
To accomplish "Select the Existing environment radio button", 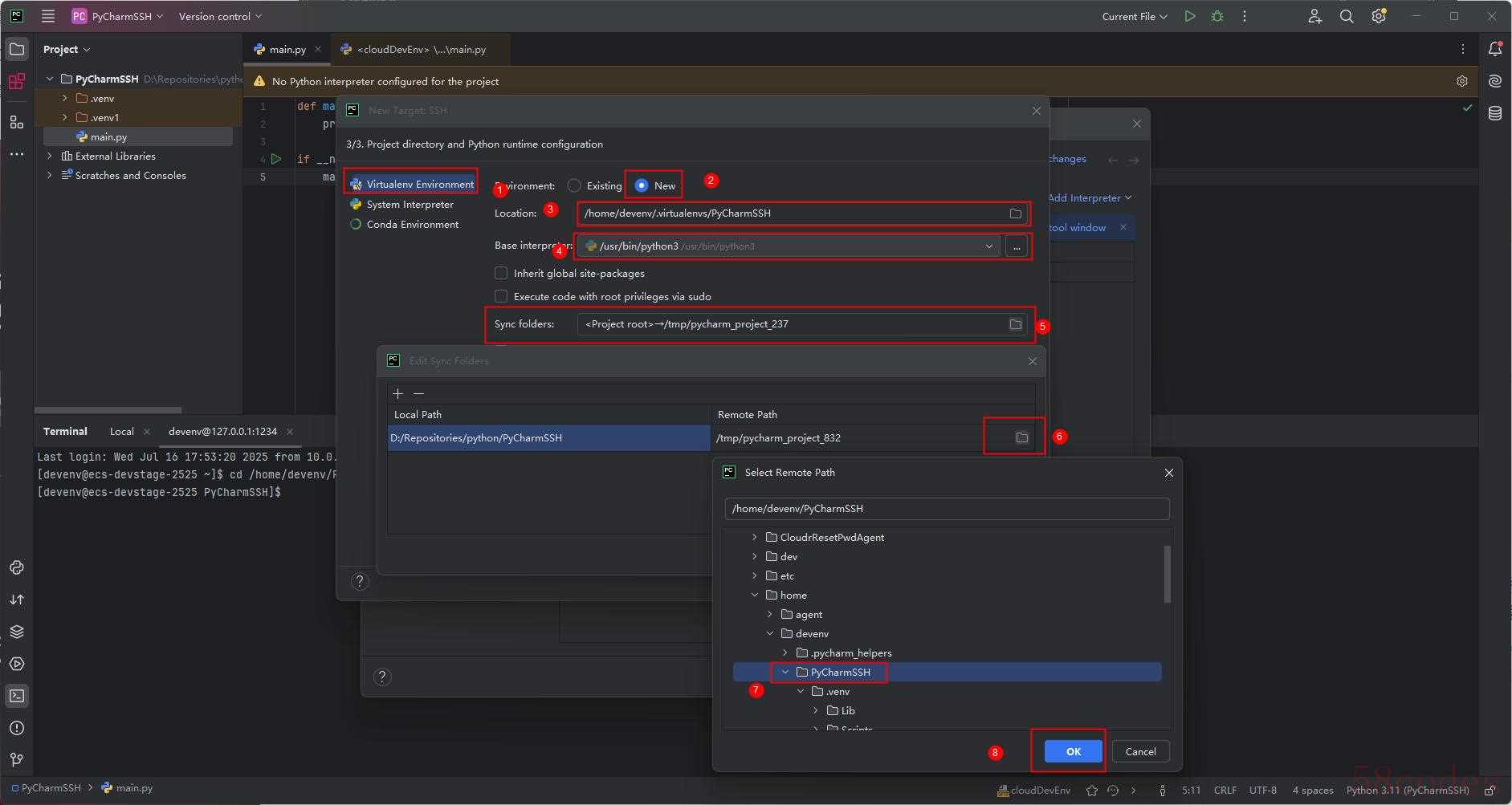I will point(574,185).
